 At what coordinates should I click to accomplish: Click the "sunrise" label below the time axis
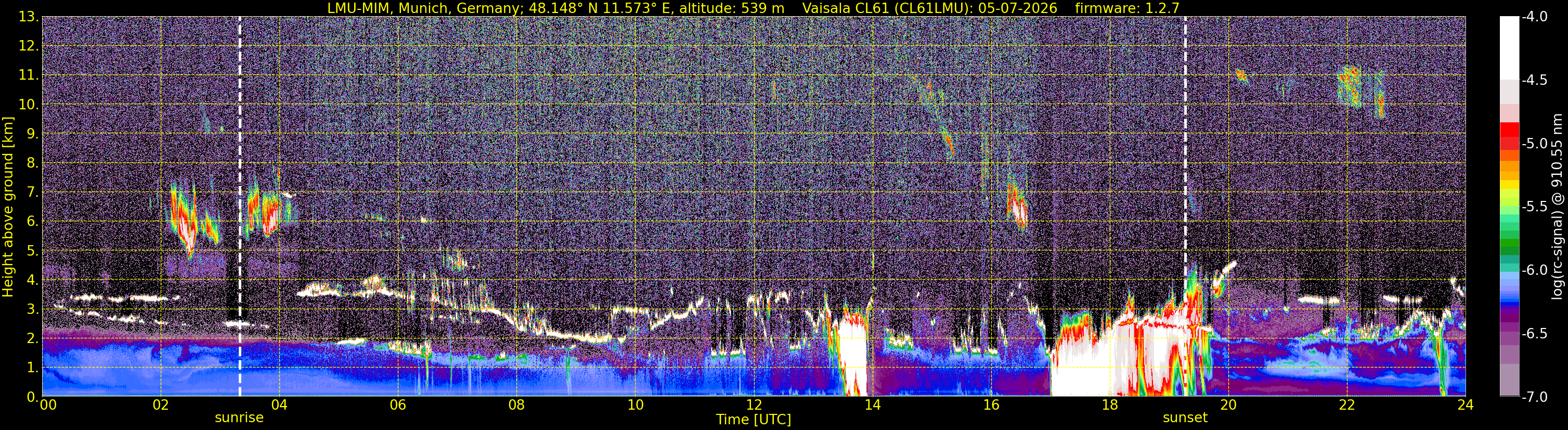pos(239,418)
